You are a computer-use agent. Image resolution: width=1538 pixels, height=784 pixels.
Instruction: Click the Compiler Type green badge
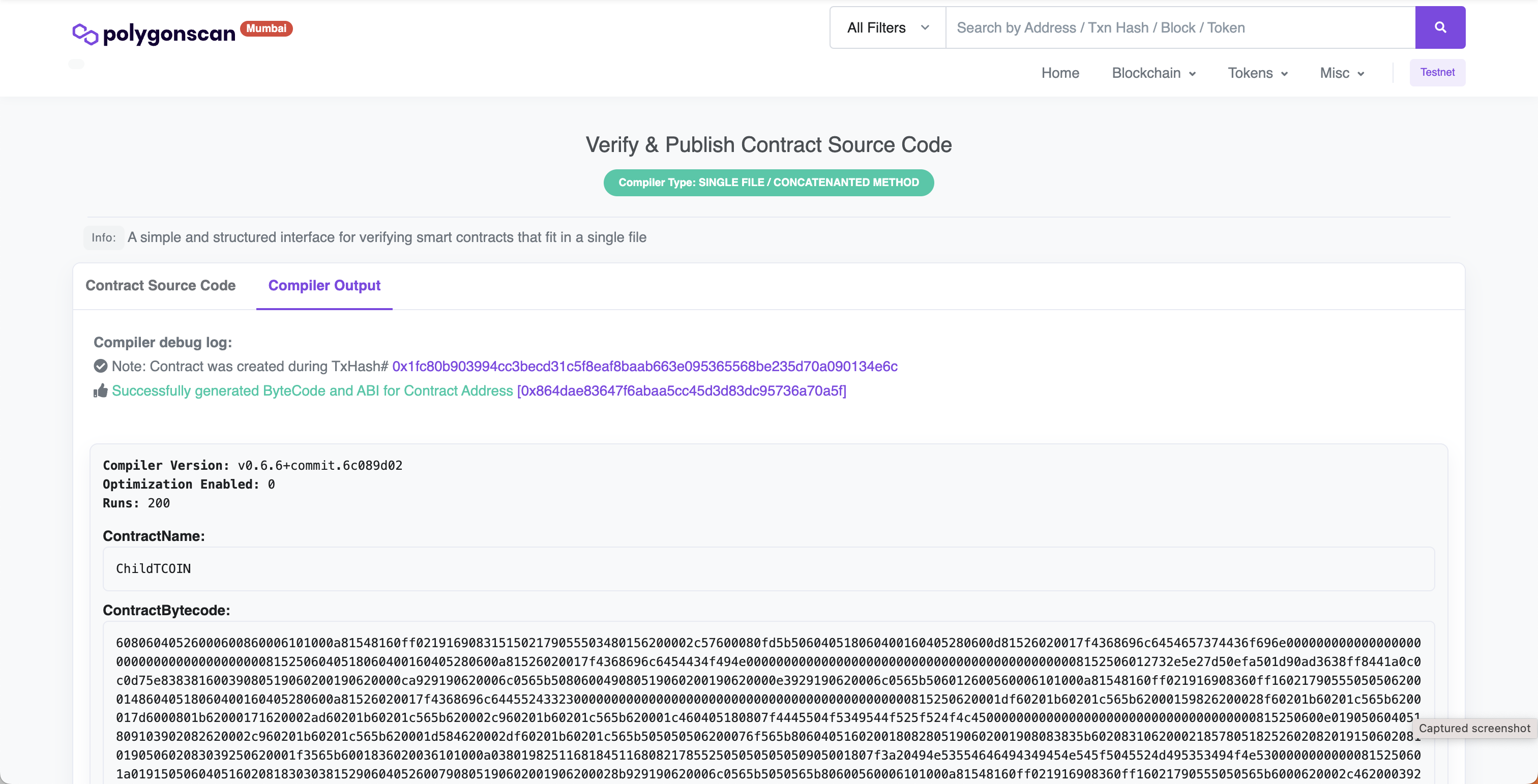[x=768, y=183]
